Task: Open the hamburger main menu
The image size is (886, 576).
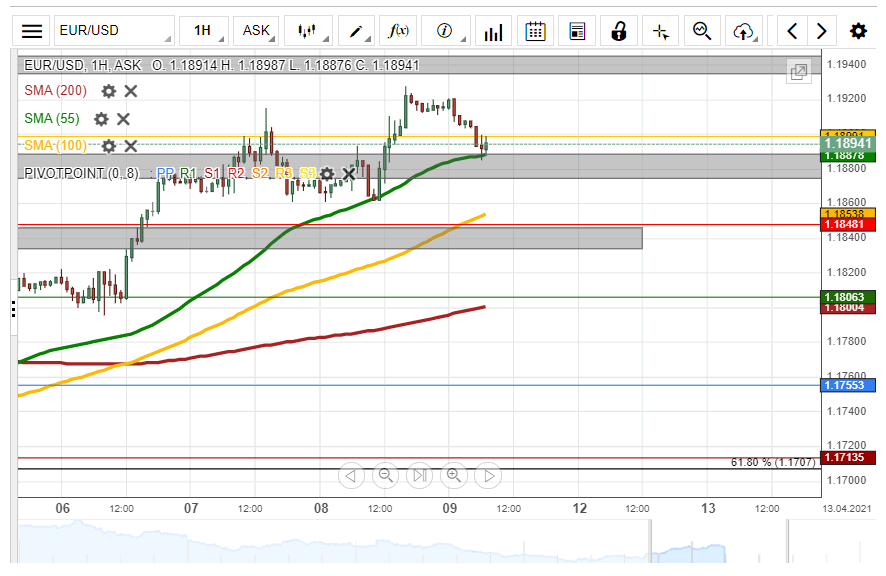Action: tap(32, 31)
